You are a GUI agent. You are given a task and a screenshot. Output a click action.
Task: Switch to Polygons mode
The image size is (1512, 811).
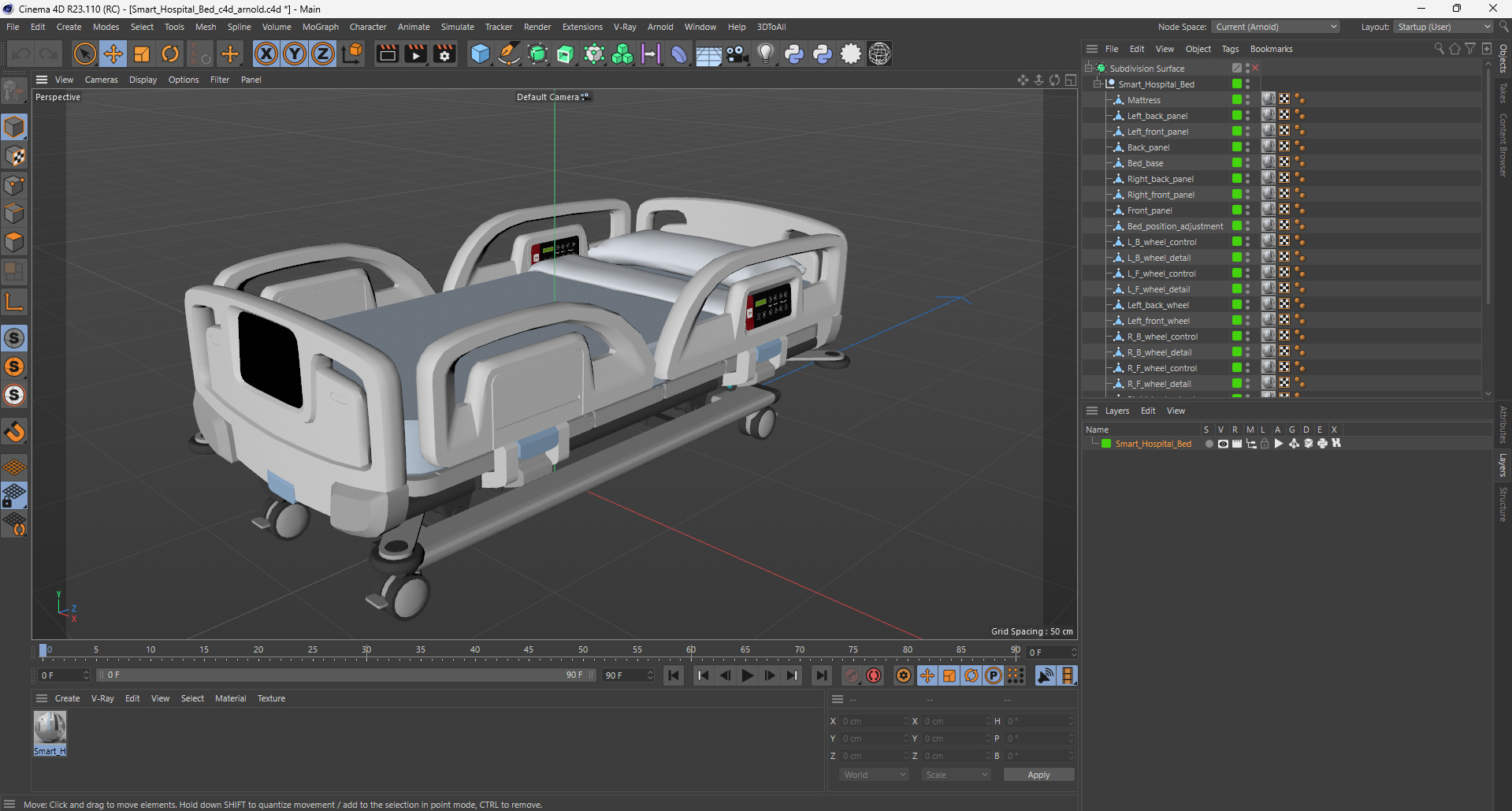point(15,242)
